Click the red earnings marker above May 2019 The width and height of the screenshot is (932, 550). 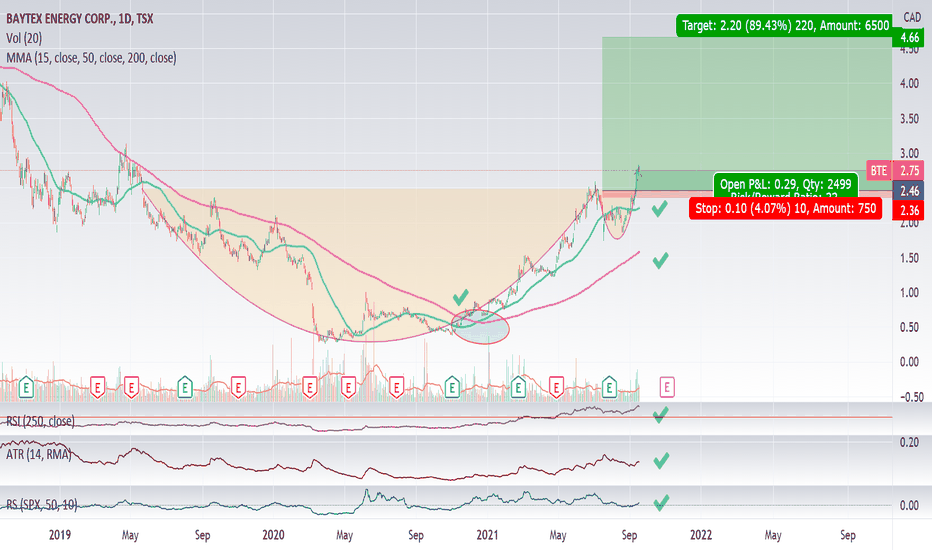[131, 388]
